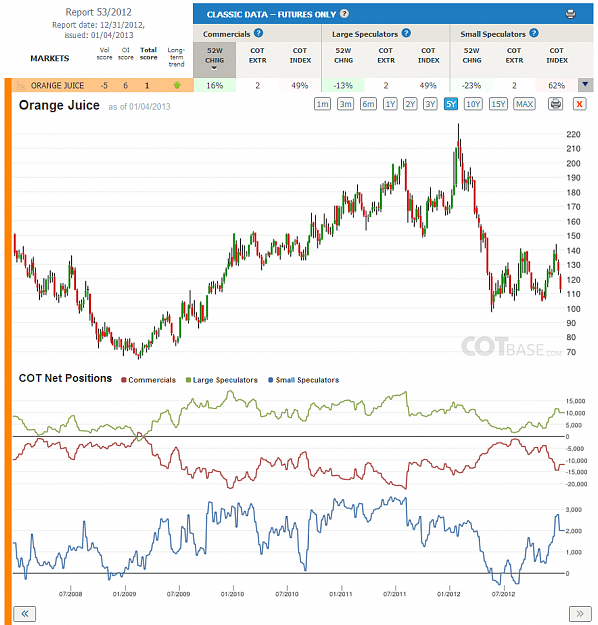Screen dimensions: 598x625
Task: Open the Small Speculators help icon
Action: (534, 33)
